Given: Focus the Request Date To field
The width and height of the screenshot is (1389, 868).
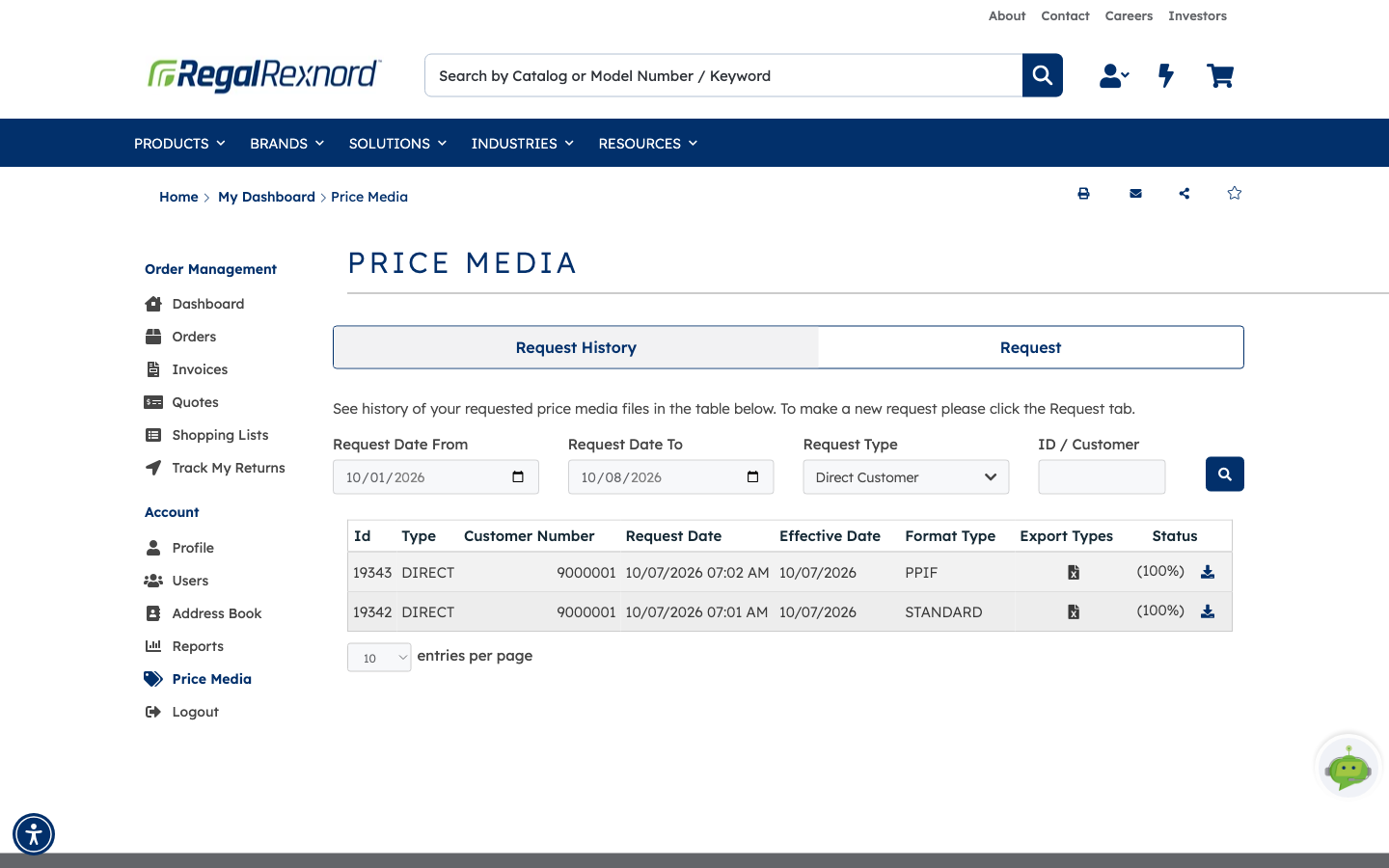Looking at the screenshot, I should point(671,477).
